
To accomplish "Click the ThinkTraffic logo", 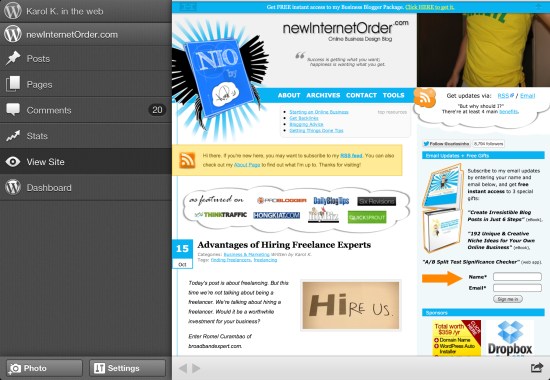I will pos(221,214).
